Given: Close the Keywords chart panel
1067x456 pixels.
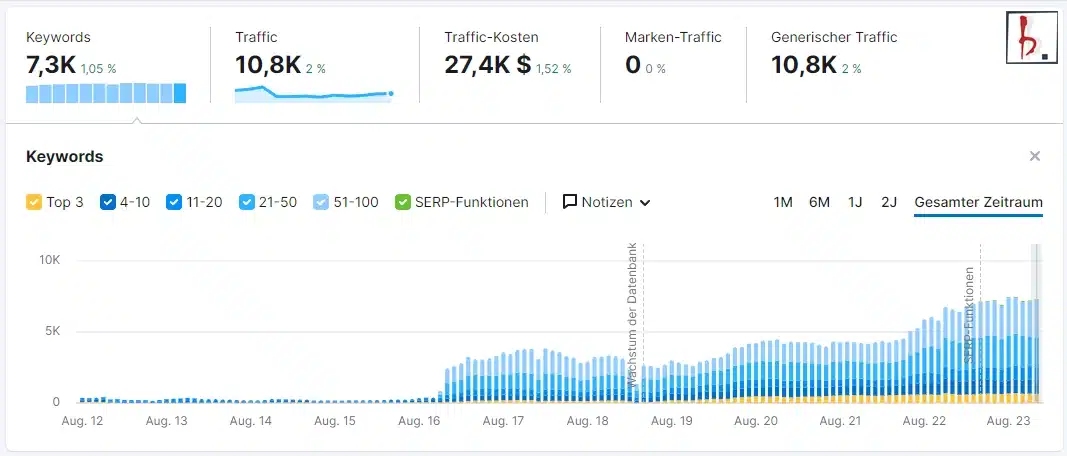Looking at the screenshot, I should 1035,156.
